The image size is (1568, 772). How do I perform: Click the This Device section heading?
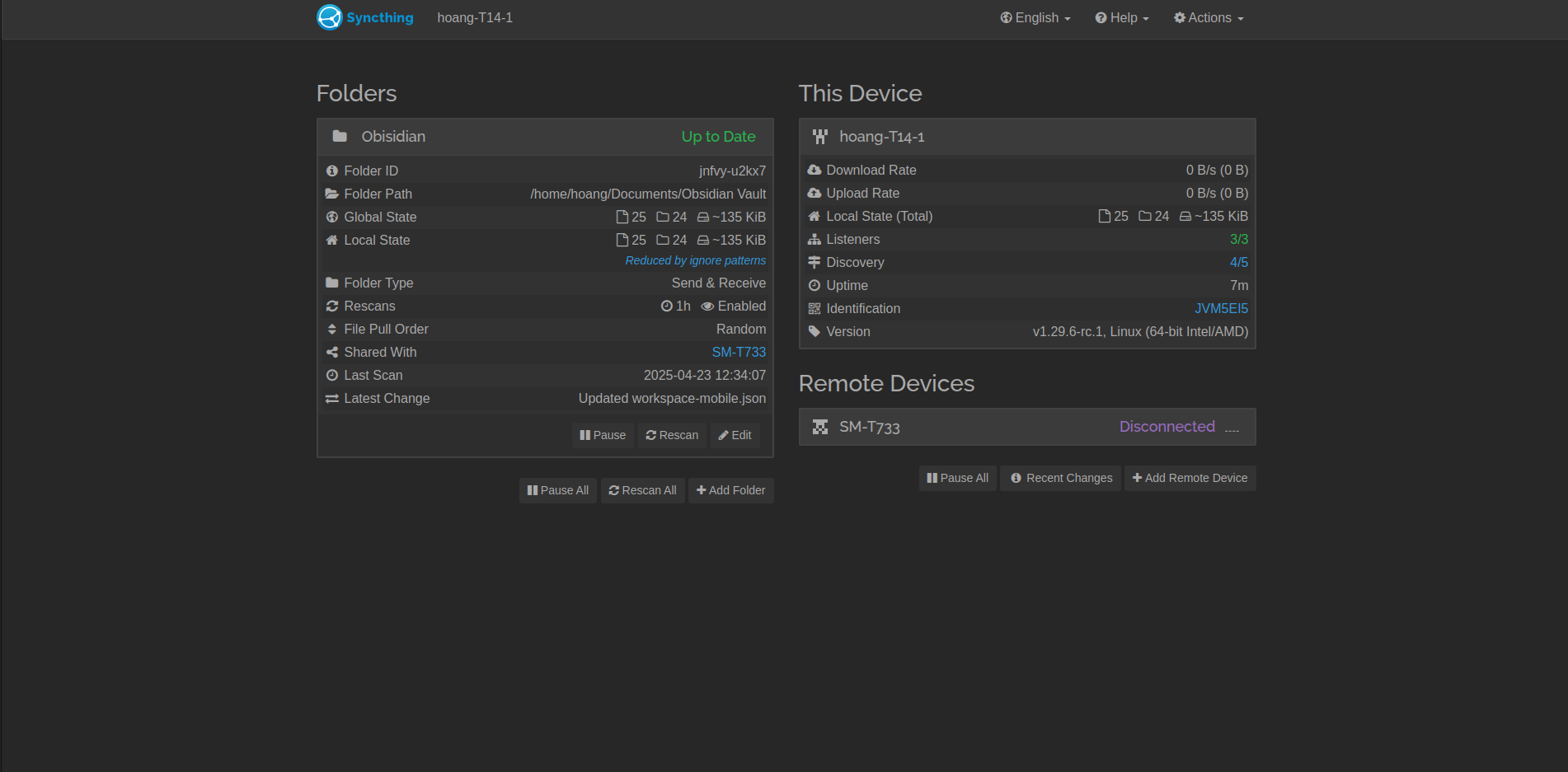coord(860,94)
